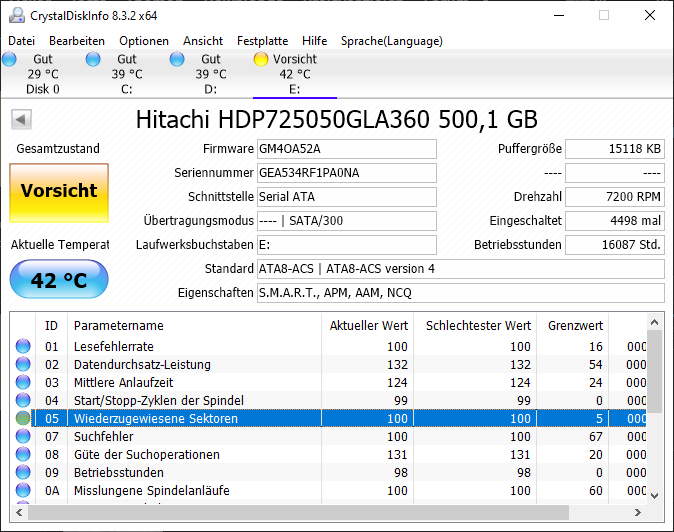Minimize the CrystalDiskInfo window
The image size is (674, 532).
tap(559, 15)
